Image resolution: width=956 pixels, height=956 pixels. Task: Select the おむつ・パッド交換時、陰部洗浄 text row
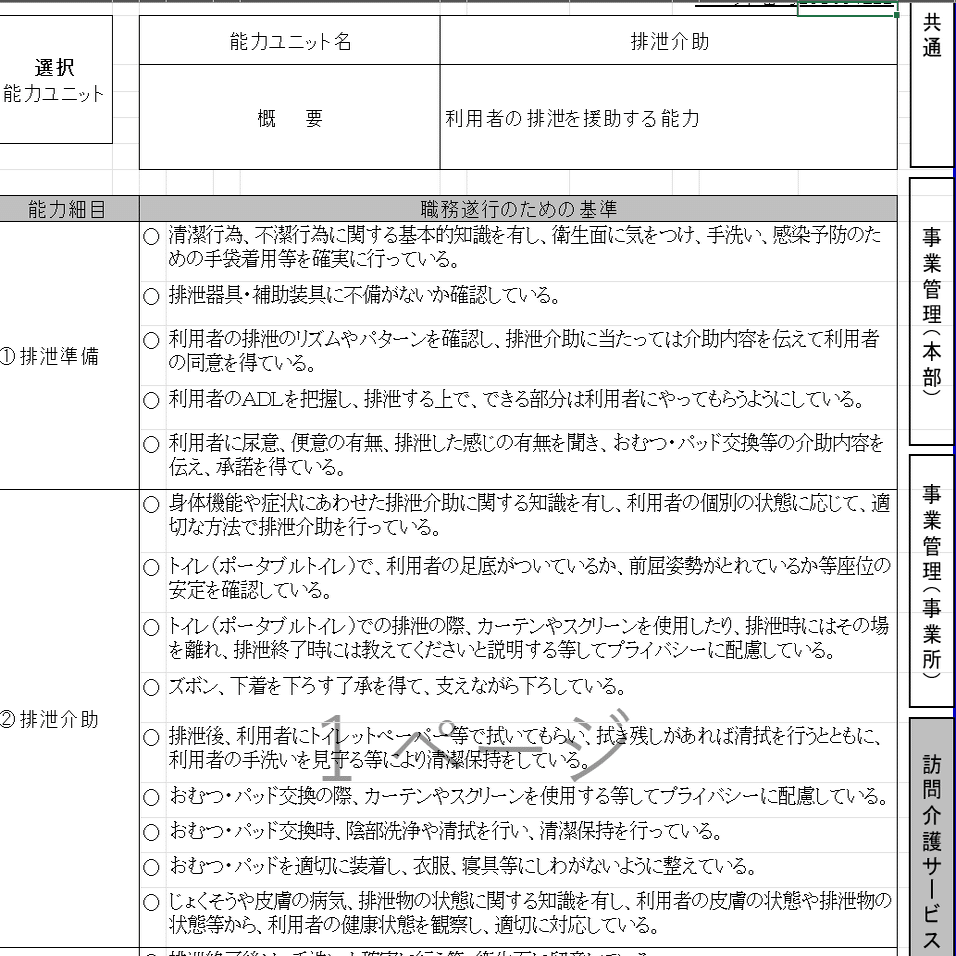point(445,831)
